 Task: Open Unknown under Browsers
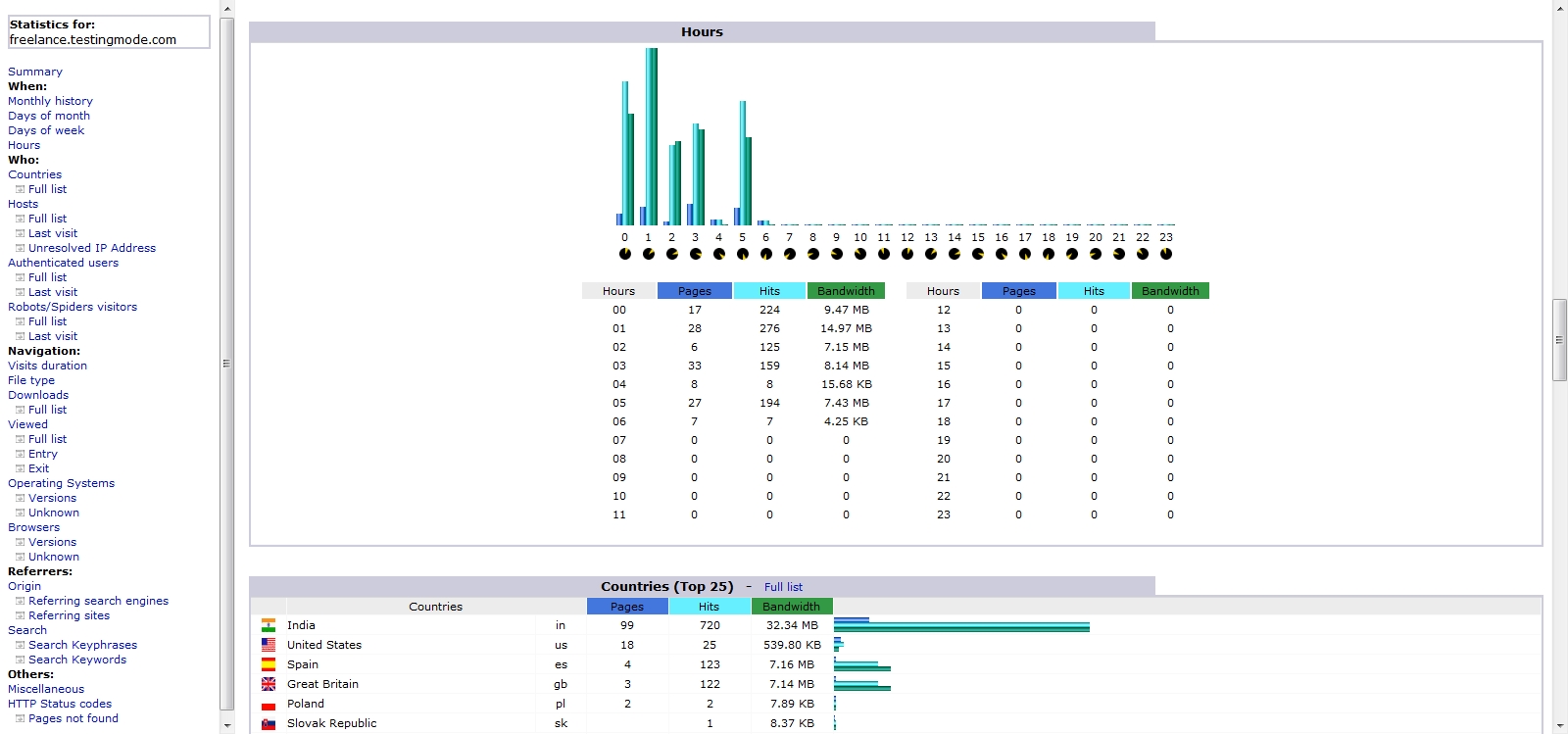(54, 557)
